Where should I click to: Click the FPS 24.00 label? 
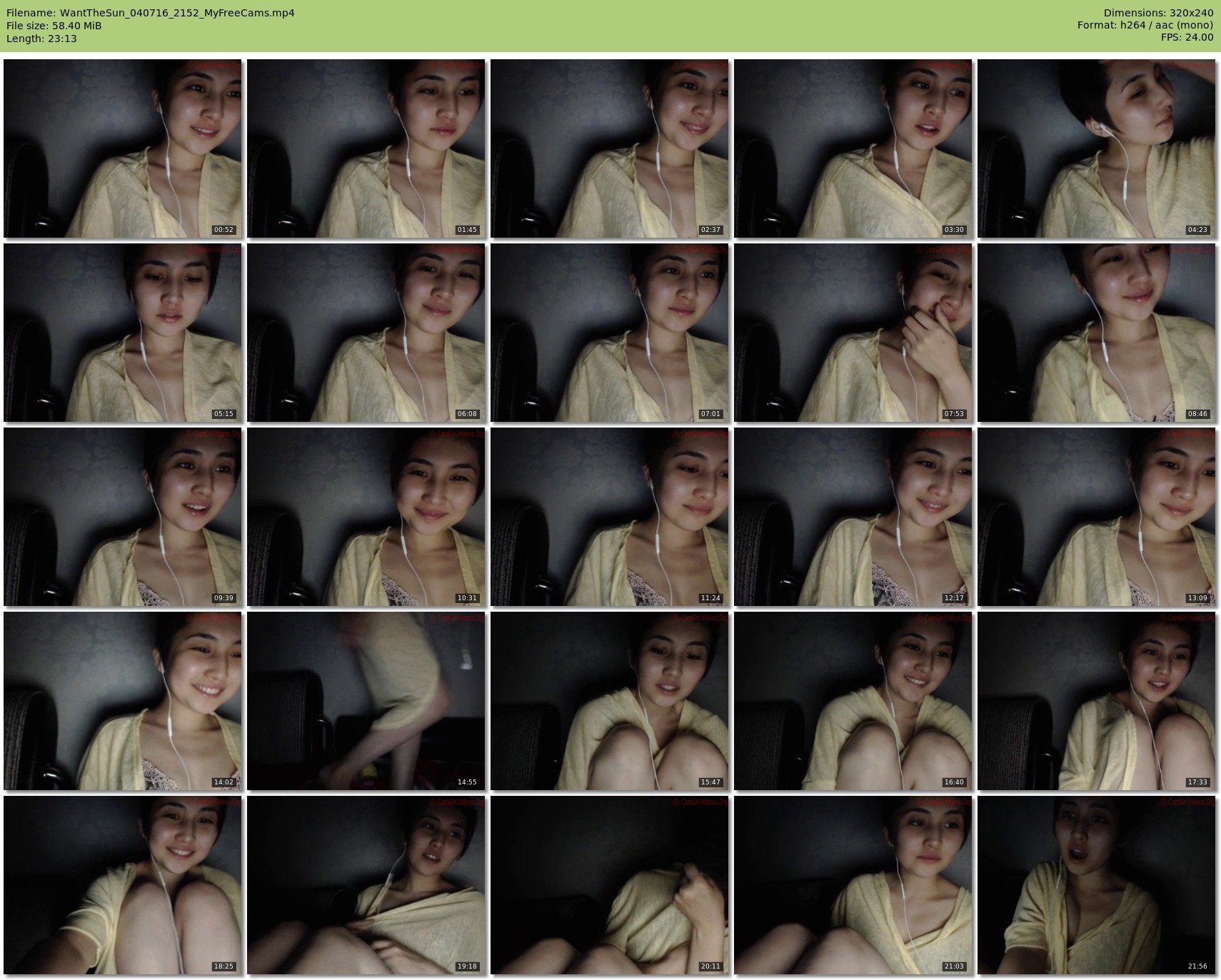(x=1187, y=37)
